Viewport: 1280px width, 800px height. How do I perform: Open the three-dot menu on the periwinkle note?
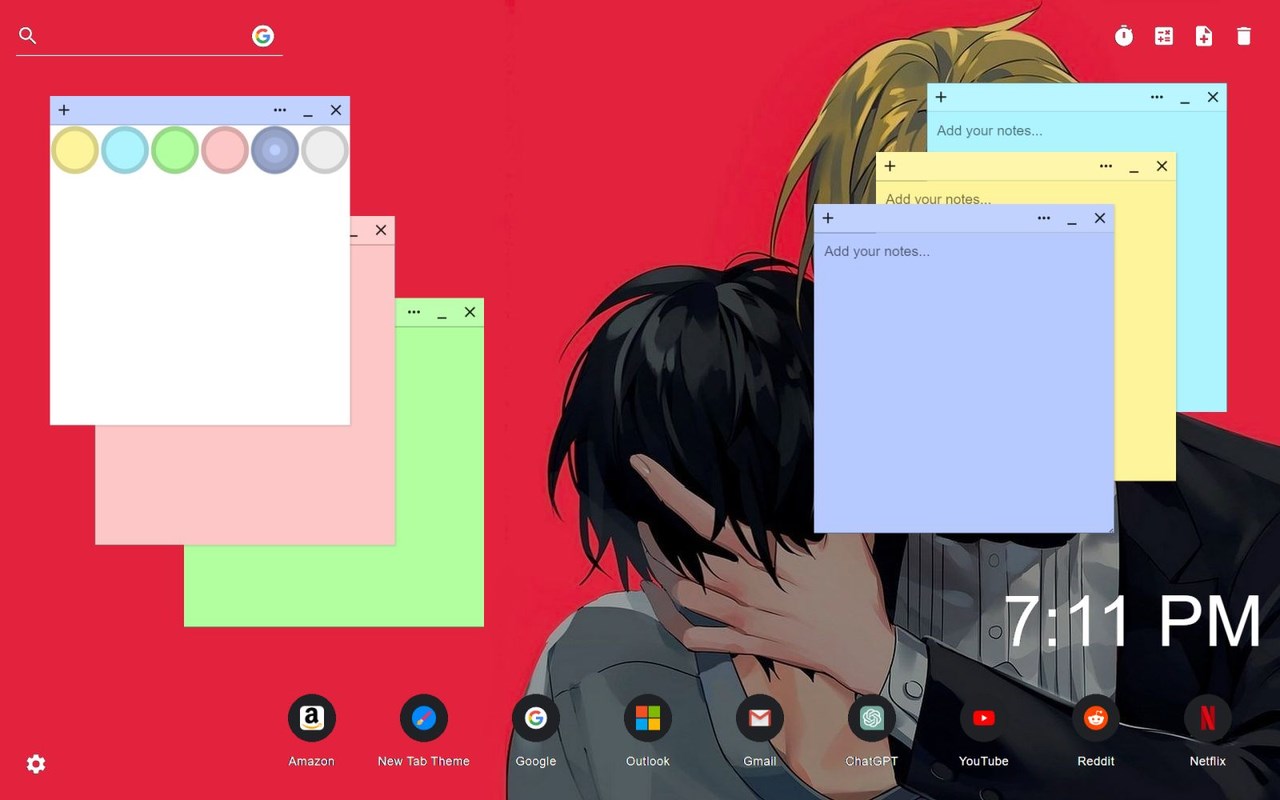[1044, 218]
